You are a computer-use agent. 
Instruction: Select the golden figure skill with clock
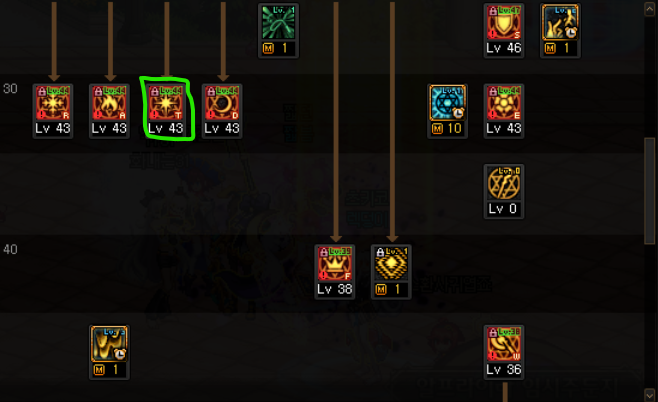click(x=560, y=23)
